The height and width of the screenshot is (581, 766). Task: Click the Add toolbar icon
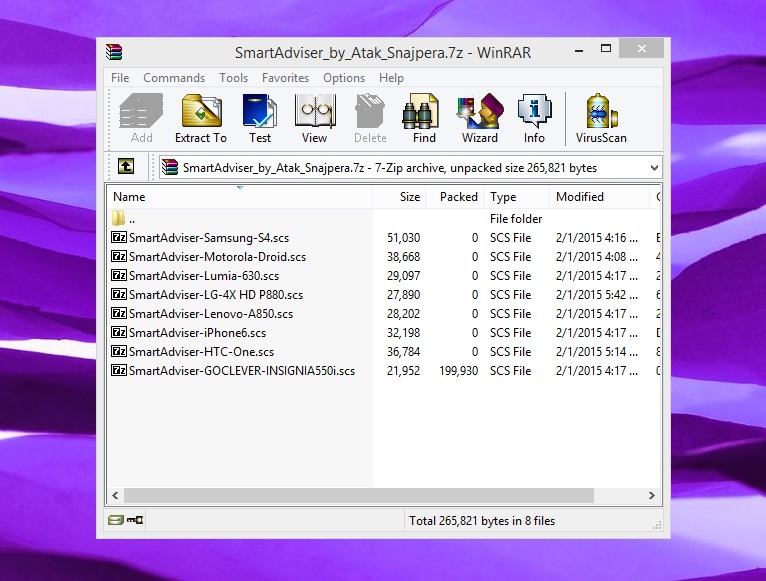(141, 118)
